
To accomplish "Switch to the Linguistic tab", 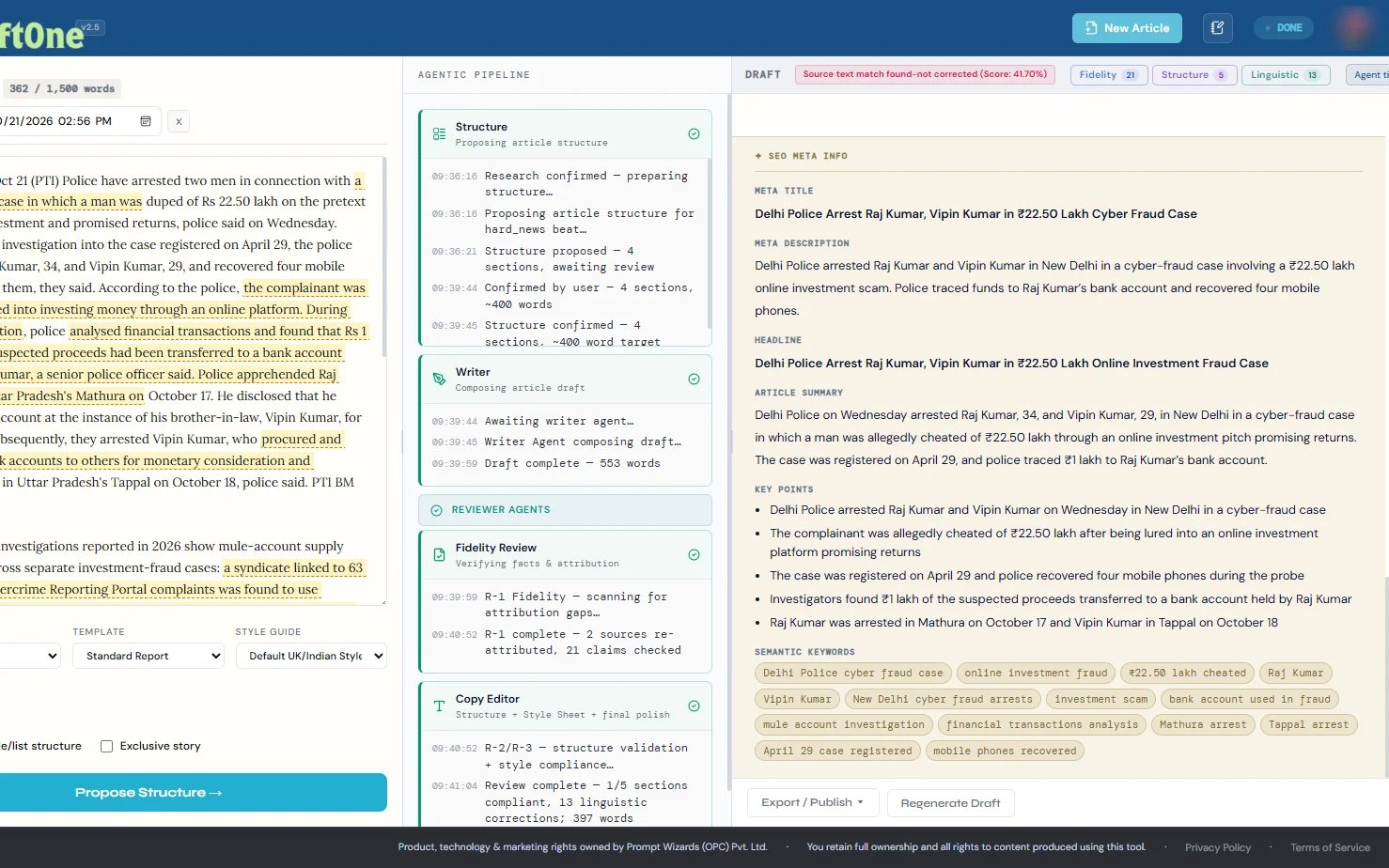I will point(1285,75).
